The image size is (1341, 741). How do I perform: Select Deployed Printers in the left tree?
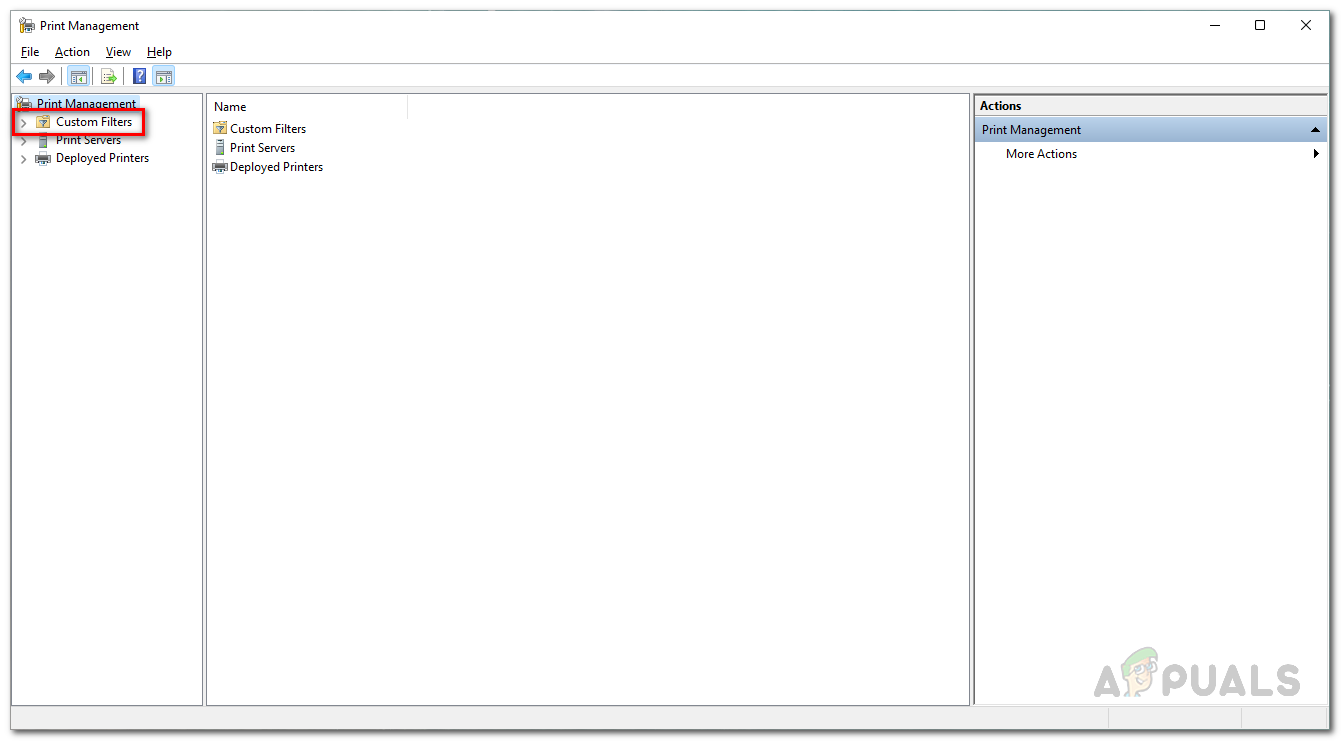102,158
